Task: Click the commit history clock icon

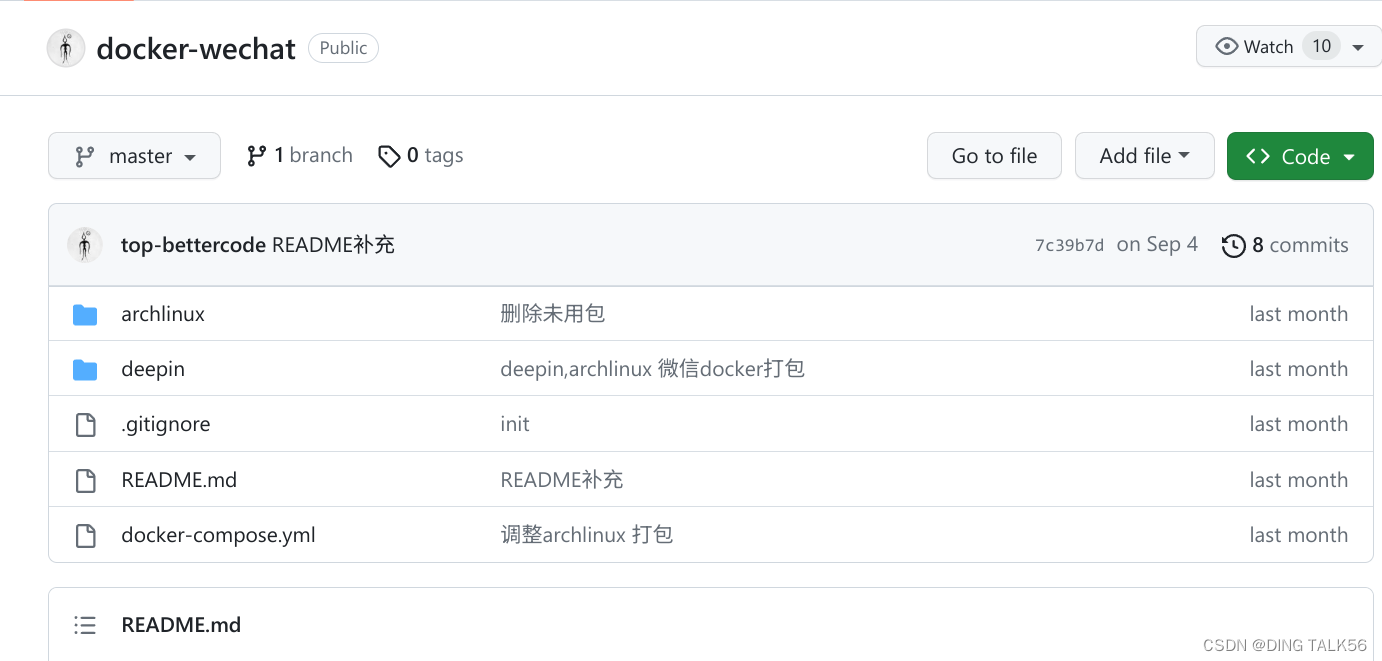Action: click(1233, 245)
